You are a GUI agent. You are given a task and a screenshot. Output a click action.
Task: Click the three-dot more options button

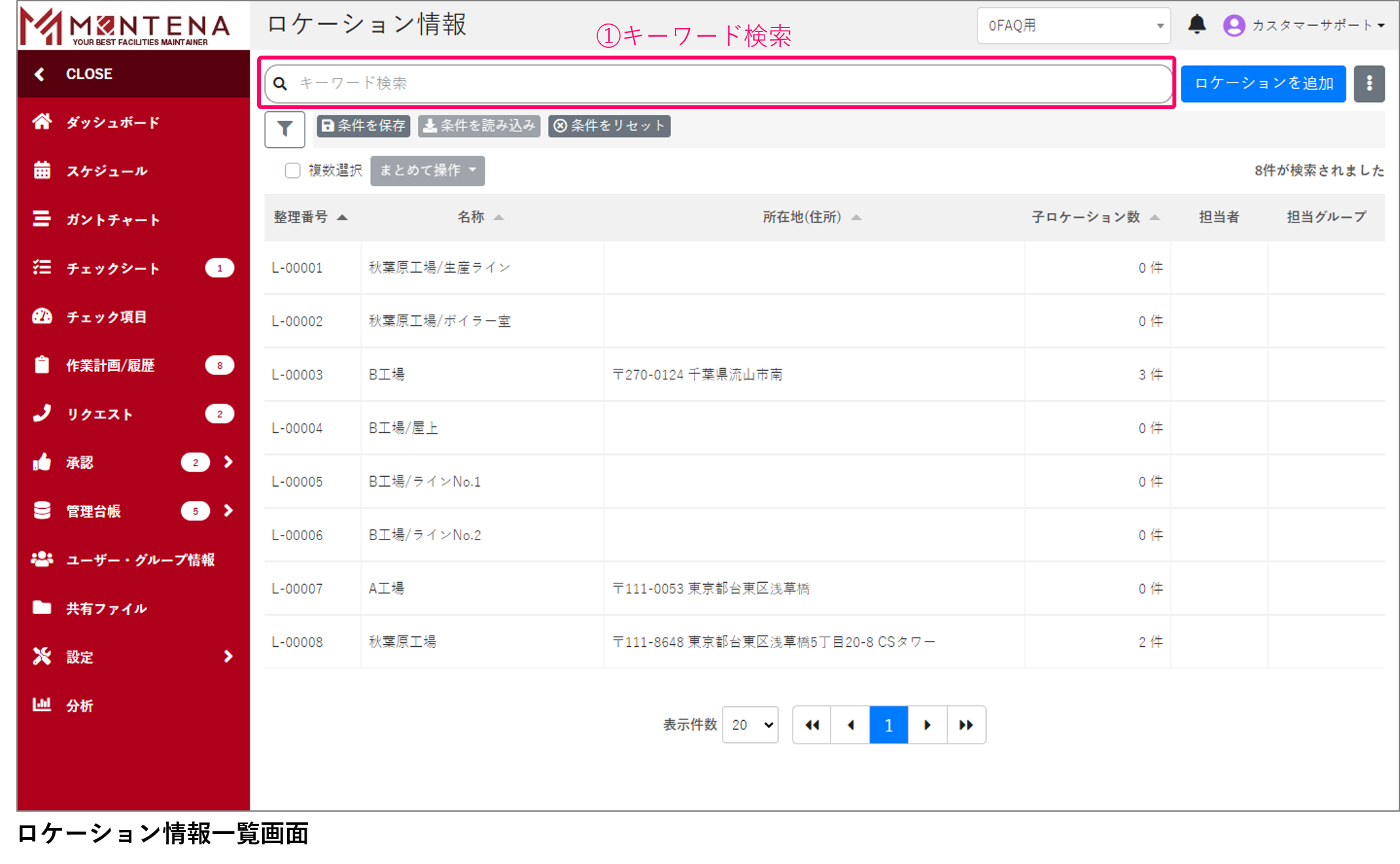click(1369, 83)
